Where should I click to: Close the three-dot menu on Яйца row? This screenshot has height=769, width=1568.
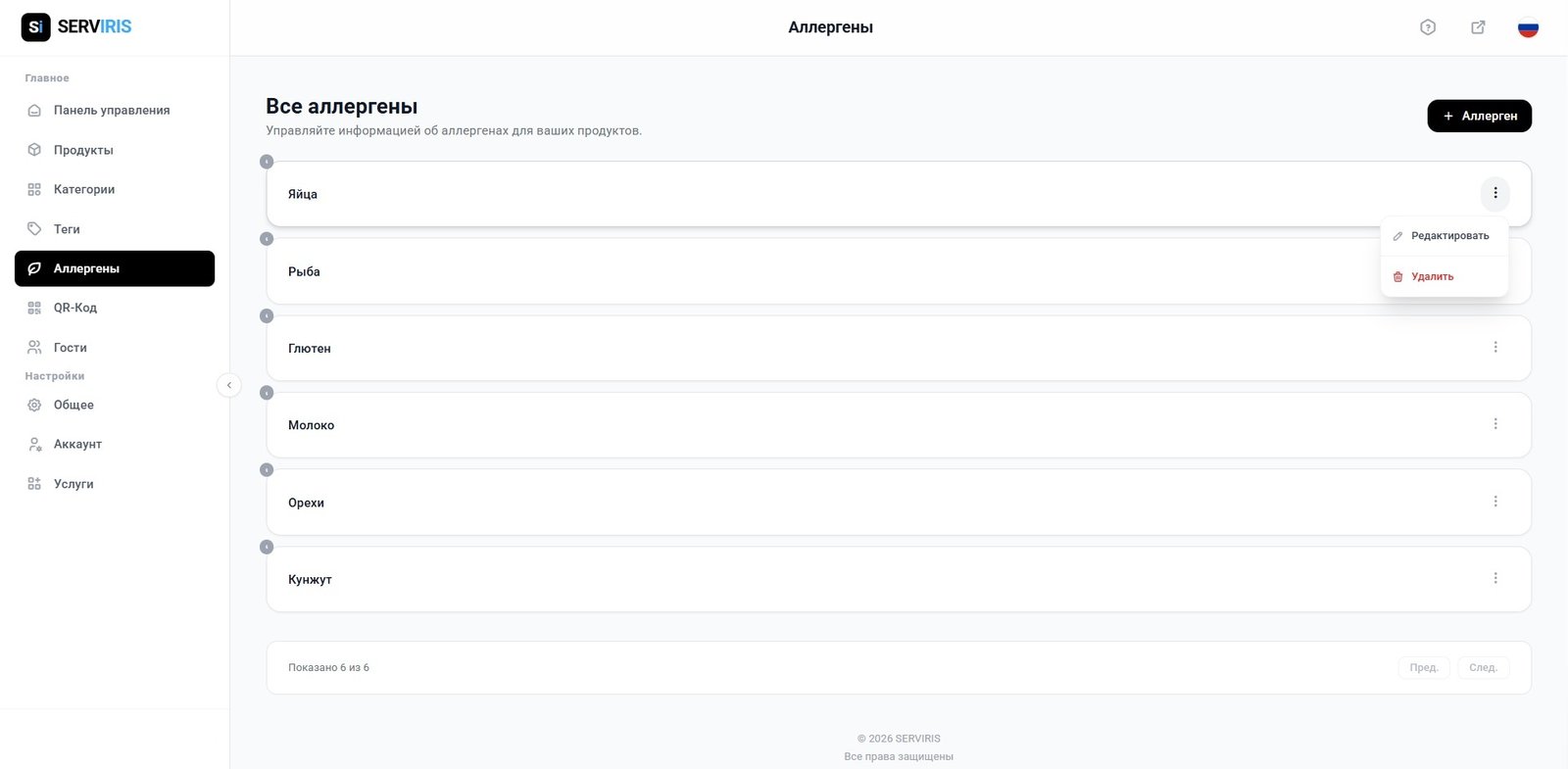1495,193
